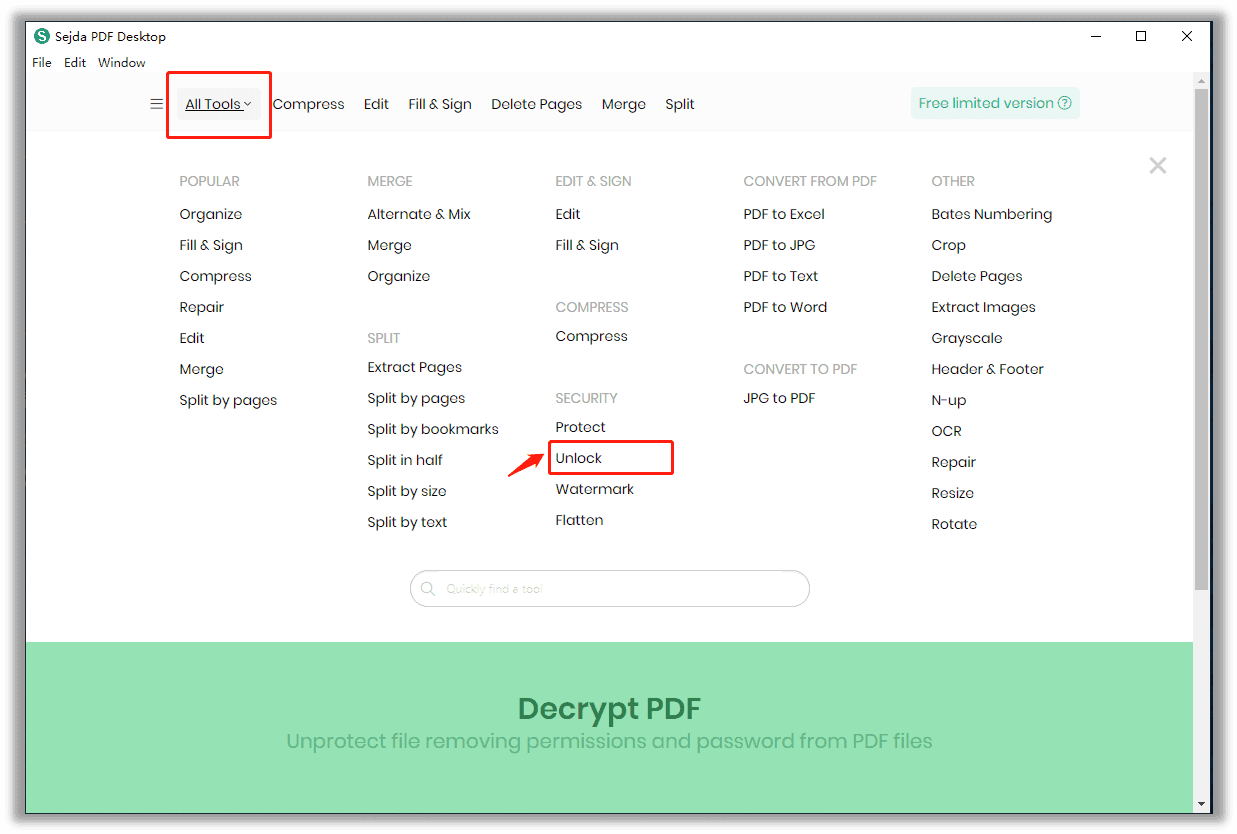Select Fill & Sign under the Edit & Sign heading
The height and width of the screenshot is (834, 1237).
click(x=587, y=245)
